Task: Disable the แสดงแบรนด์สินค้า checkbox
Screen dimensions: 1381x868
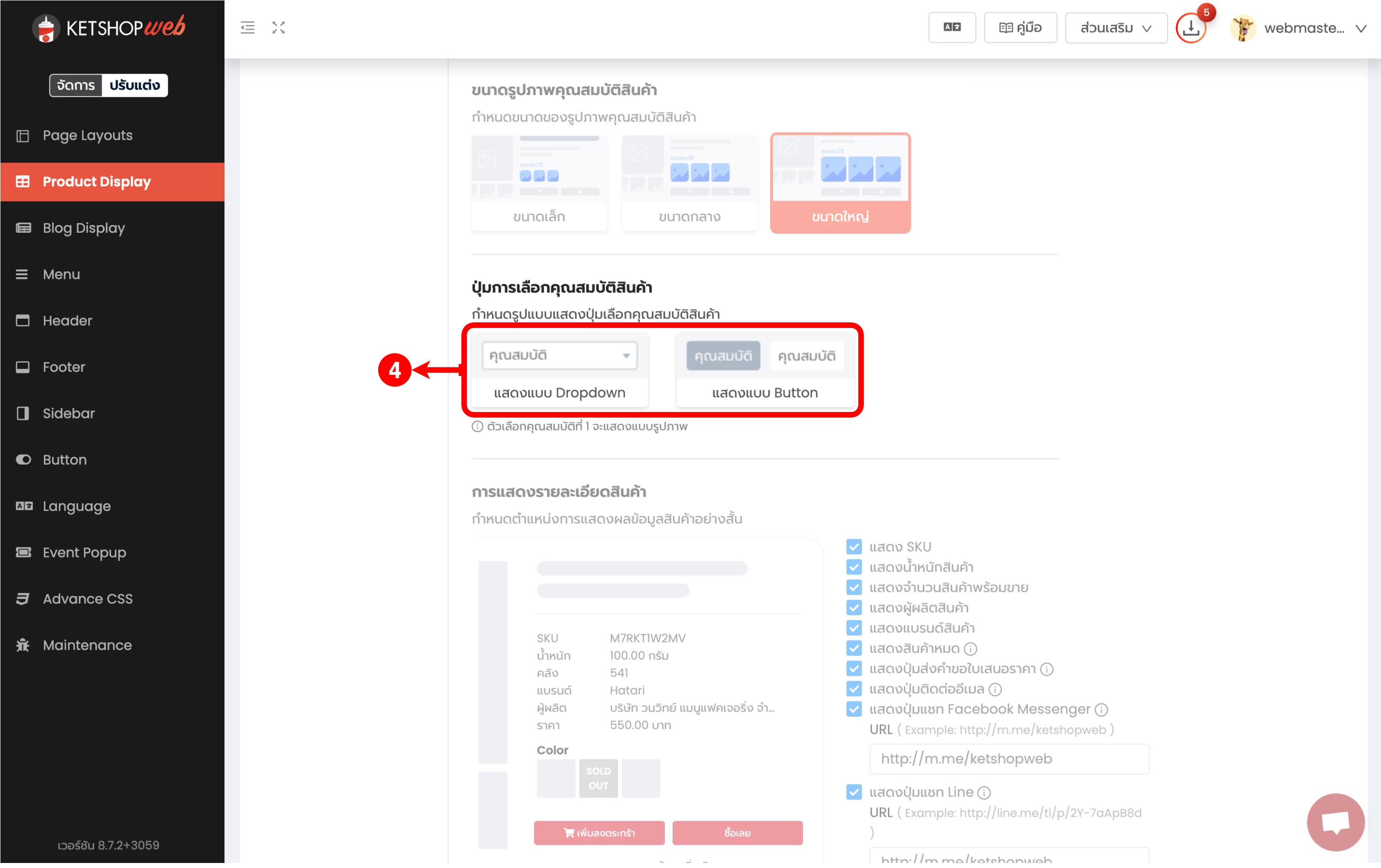Action: pos(854,627)
